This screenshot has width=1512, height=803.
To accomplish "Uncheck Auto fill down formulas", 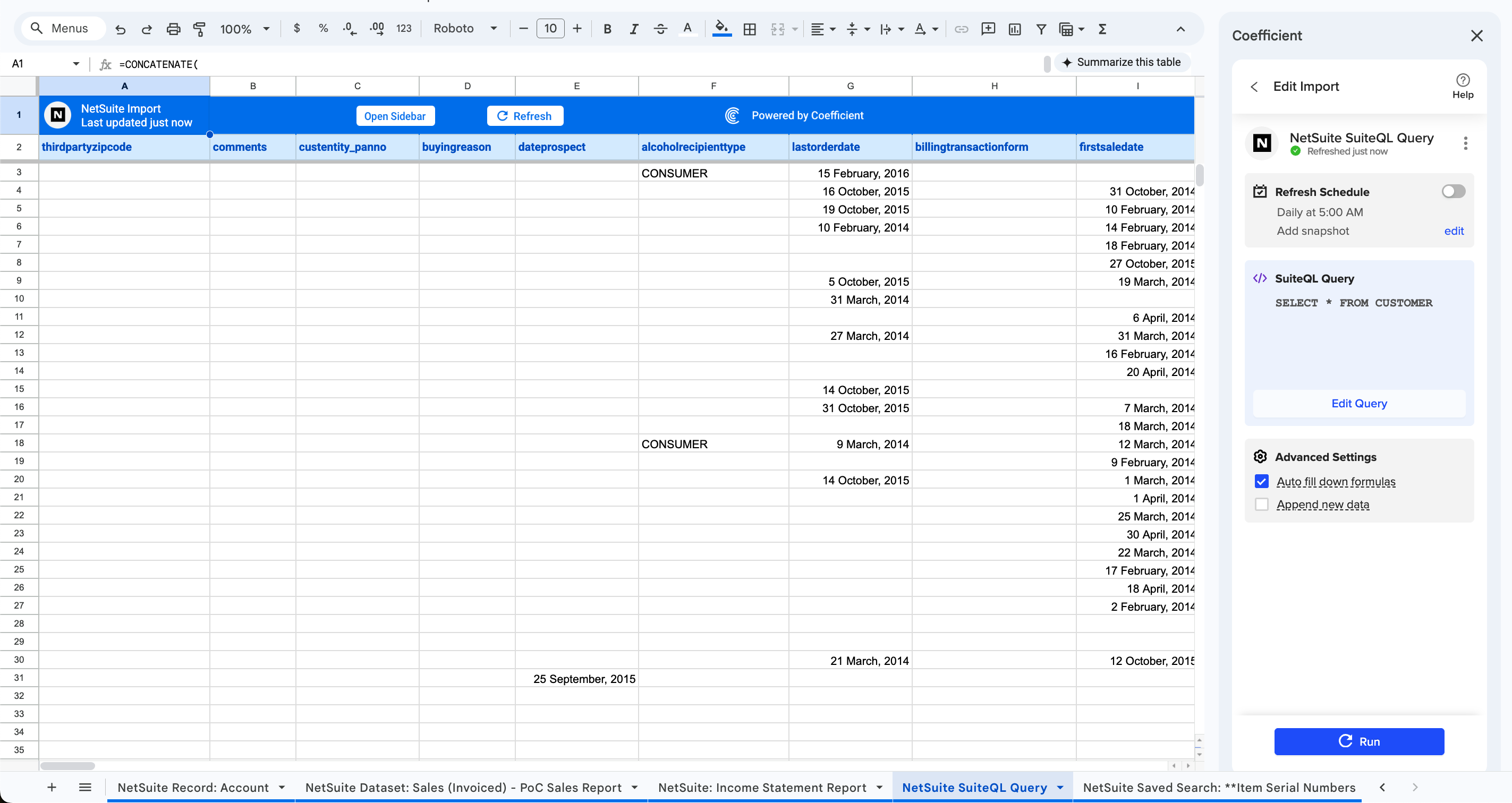I will click(x=1261, y=481).
